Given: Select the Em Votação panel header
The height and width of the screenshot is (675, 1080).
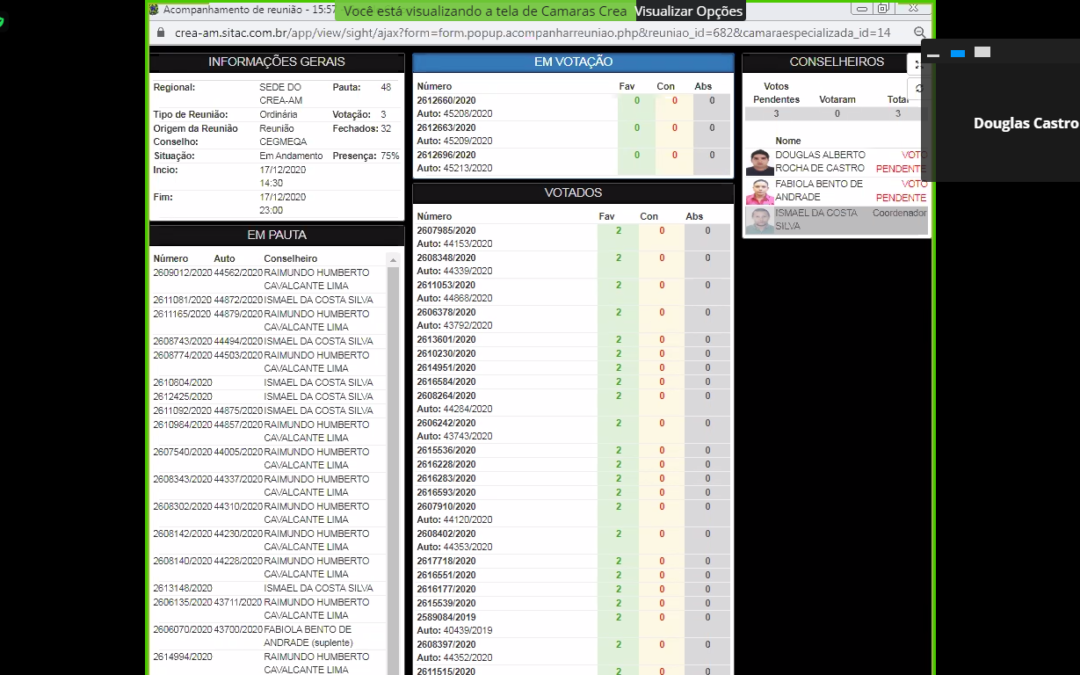Looking at the screenshot, I should [573, 62].
